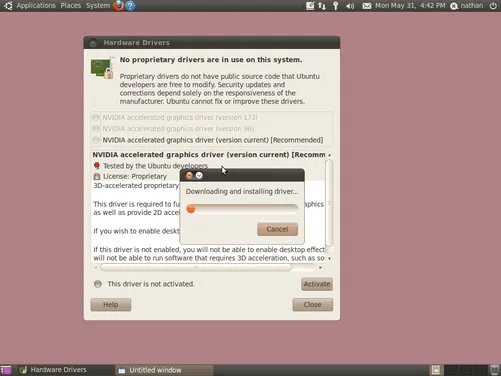Viewport: 501px width, 376px height.
Task: Open the System menu
Action: click(98, 6)
